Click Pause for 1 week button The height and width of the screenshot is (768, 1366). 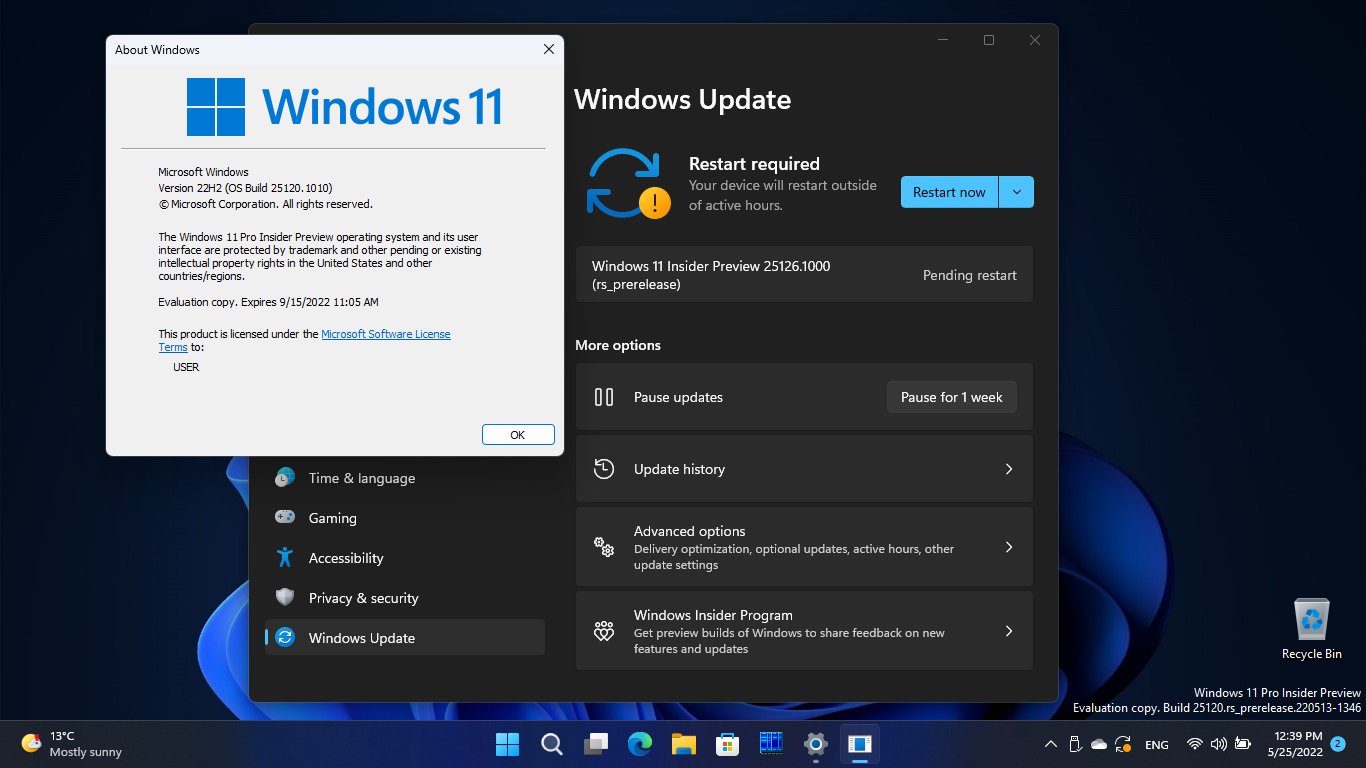951,397
